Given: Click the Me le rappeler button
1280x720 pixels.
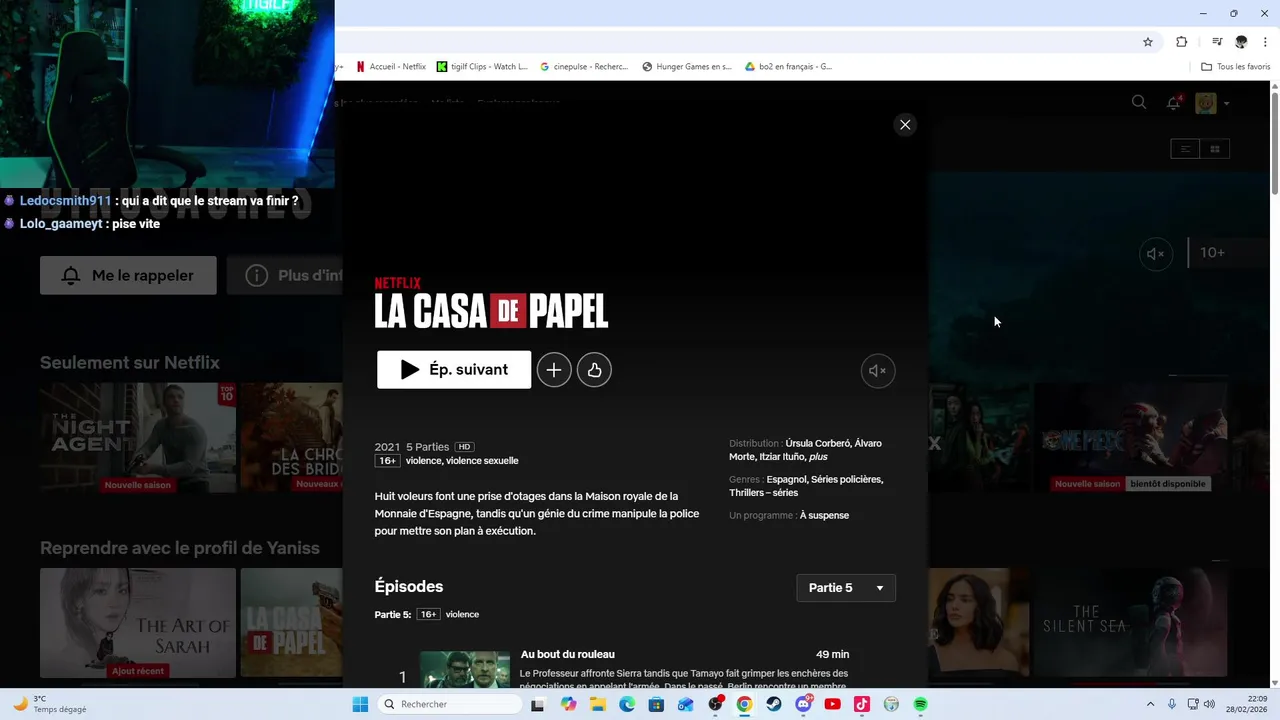Looking at the screenshot, I should [128, 275].
